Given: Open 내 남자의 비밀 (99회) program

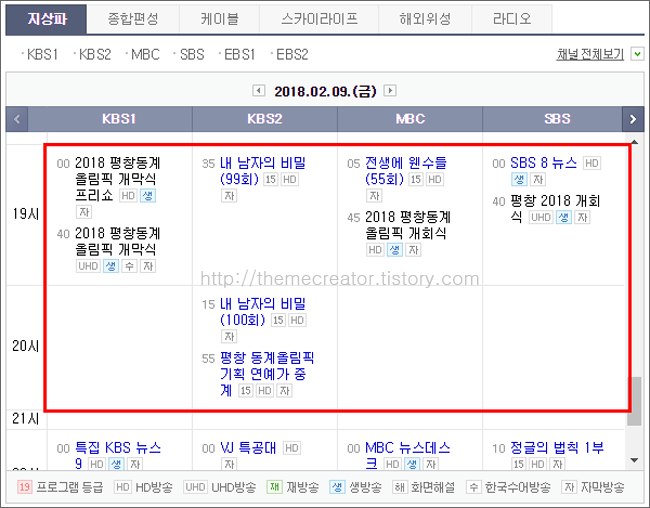Looking at the screenshot, I should coord(262,171).
